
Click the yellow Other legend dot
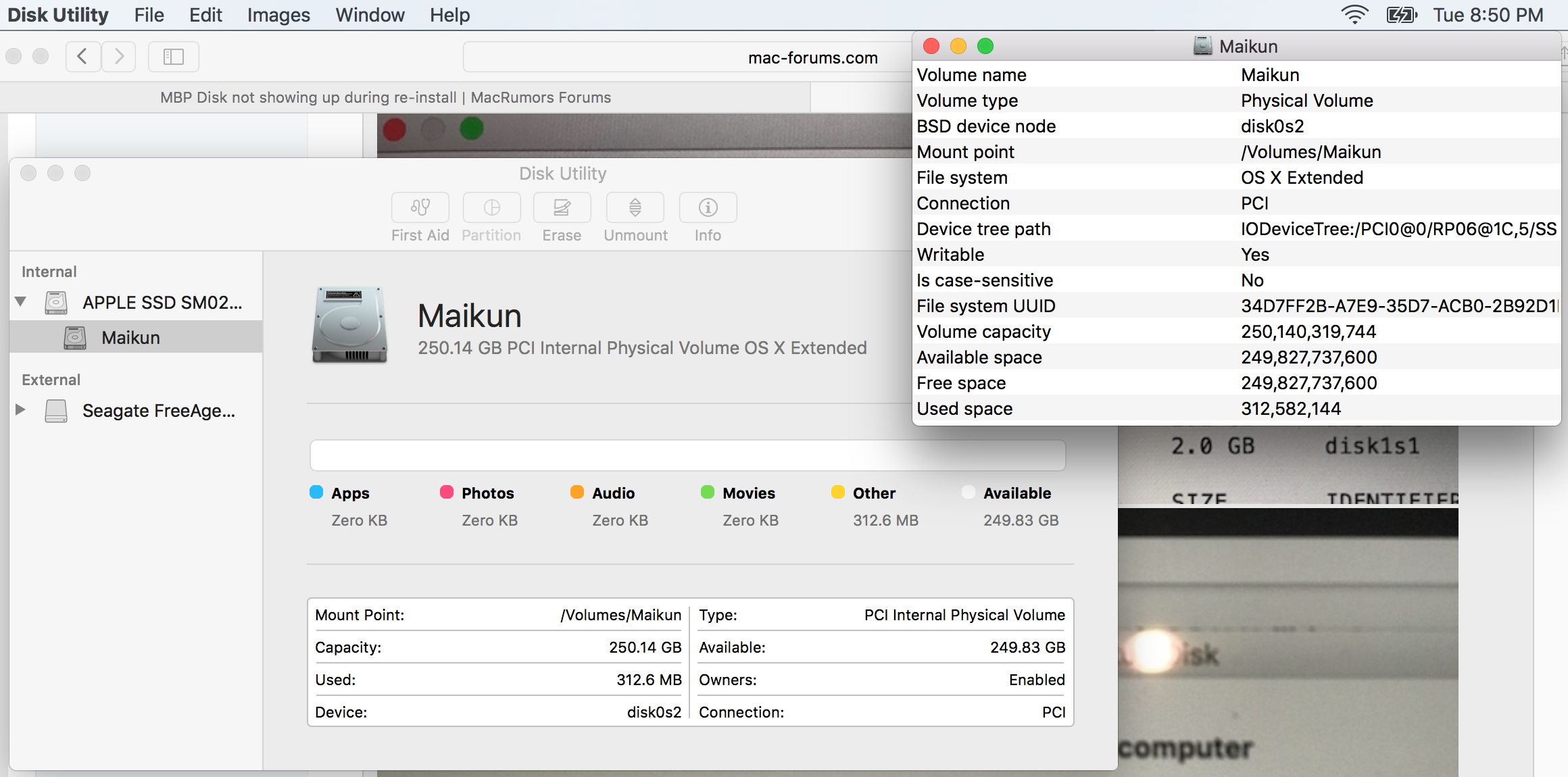pyautogui.click(x=838, y=492)
